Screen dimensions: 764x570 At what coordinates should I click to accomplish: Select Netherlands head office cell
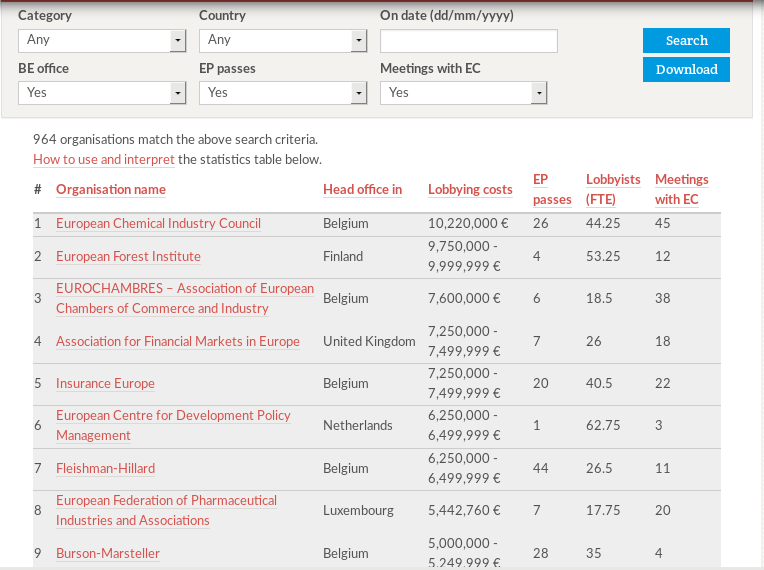coord(358,425)
